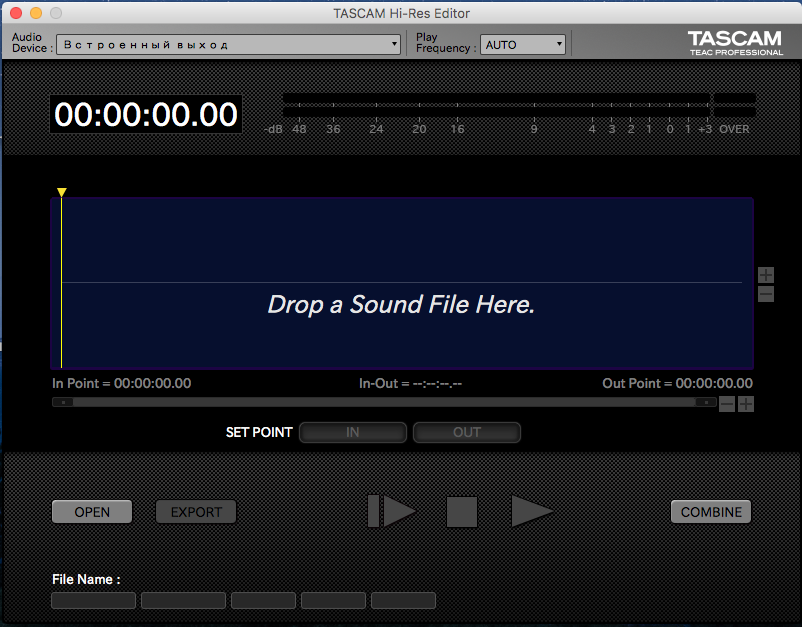Viewport: 802px width, 627px height.
Task: Click the fourth File Name field
Action: click(333, 600)
